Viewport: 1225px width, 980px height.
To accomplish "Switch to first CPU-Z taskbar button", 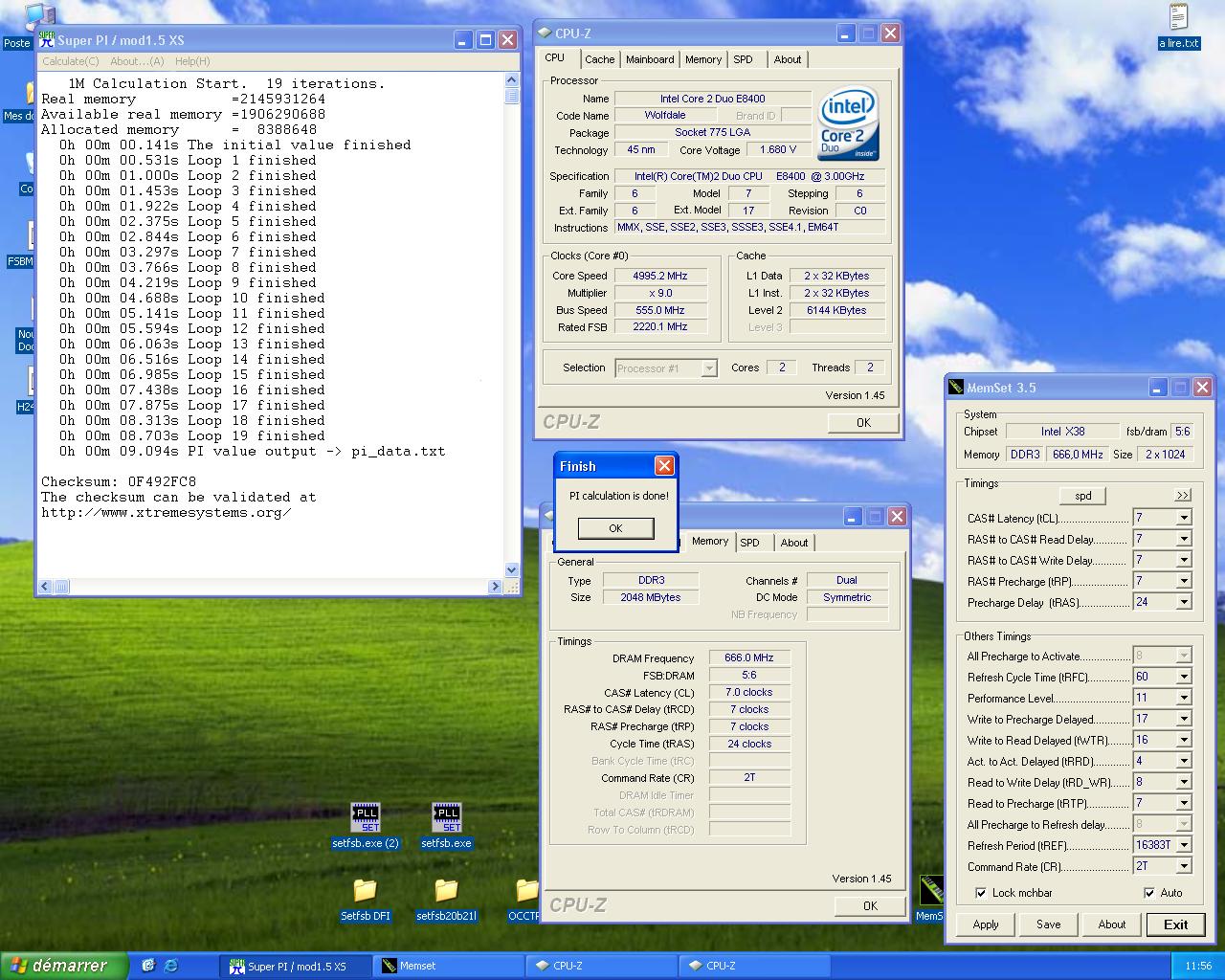I will (x=602, y=966).
